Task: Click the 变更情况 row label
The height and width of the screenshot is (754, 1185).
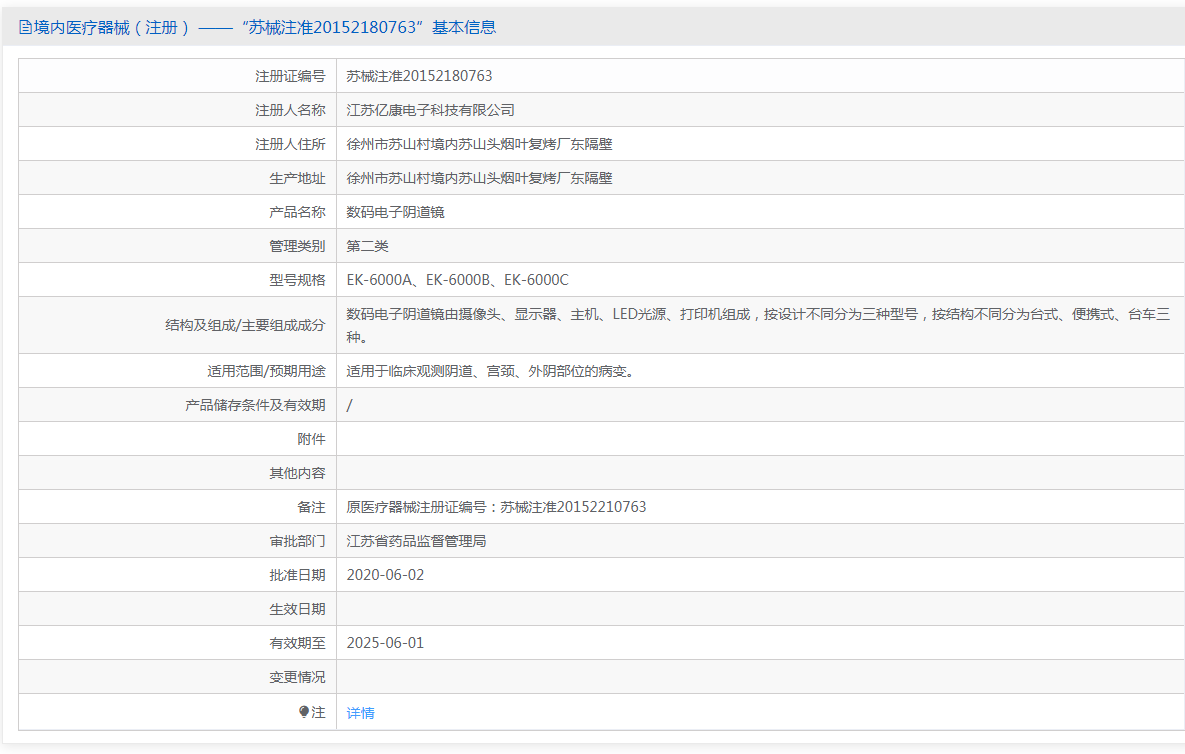Action: point(297,677)
